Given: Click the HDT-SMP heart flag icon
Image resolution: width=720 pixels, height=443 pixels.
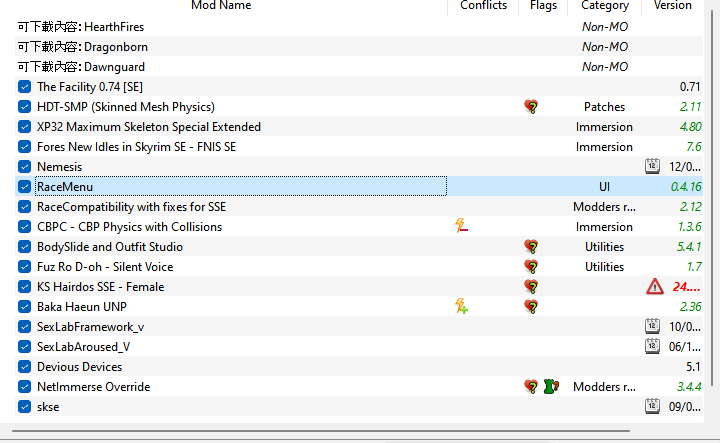Looking at the screenshot, I should coord(531,107).
